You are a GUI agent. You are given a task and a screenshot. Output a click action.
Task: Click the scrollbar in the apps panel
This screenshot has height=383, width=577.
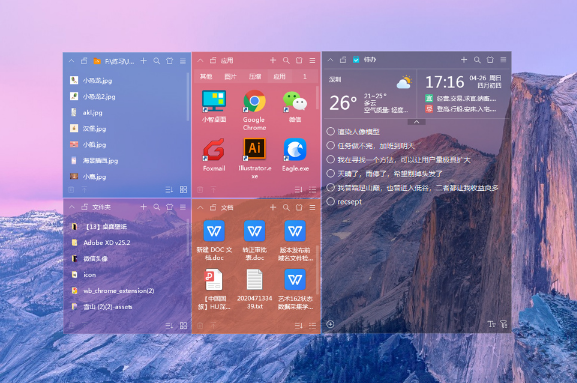(x=318, y=97)
